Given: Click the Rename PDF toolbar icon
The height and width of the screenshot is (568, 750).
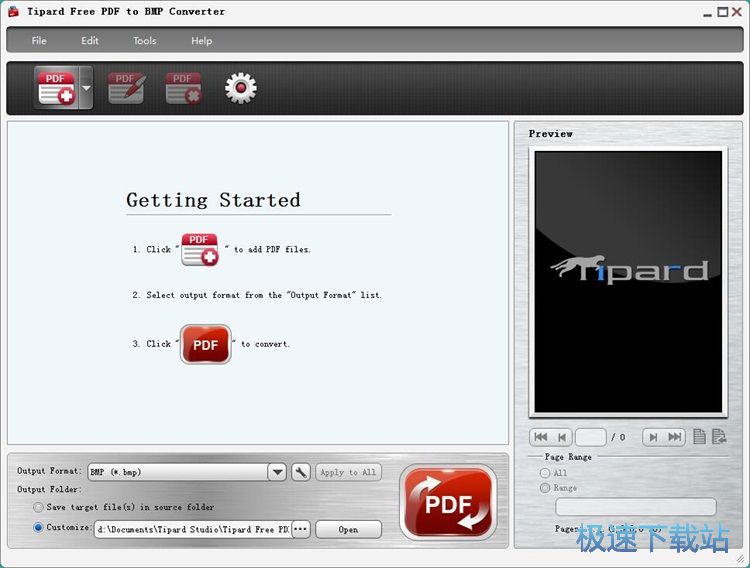Looking at the screenshot, I should point(126,88).
